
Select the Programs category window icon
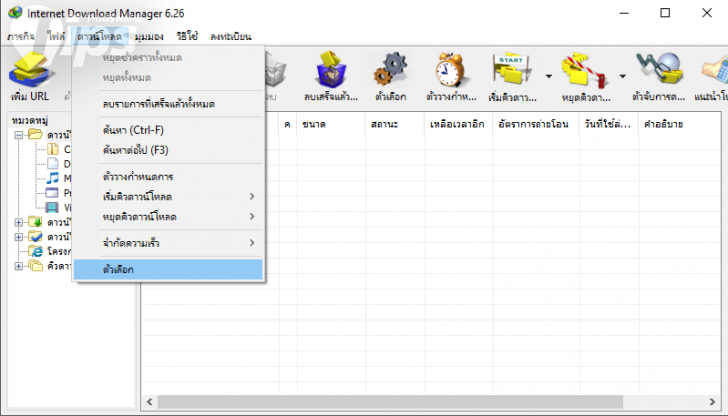click(52, 193)
